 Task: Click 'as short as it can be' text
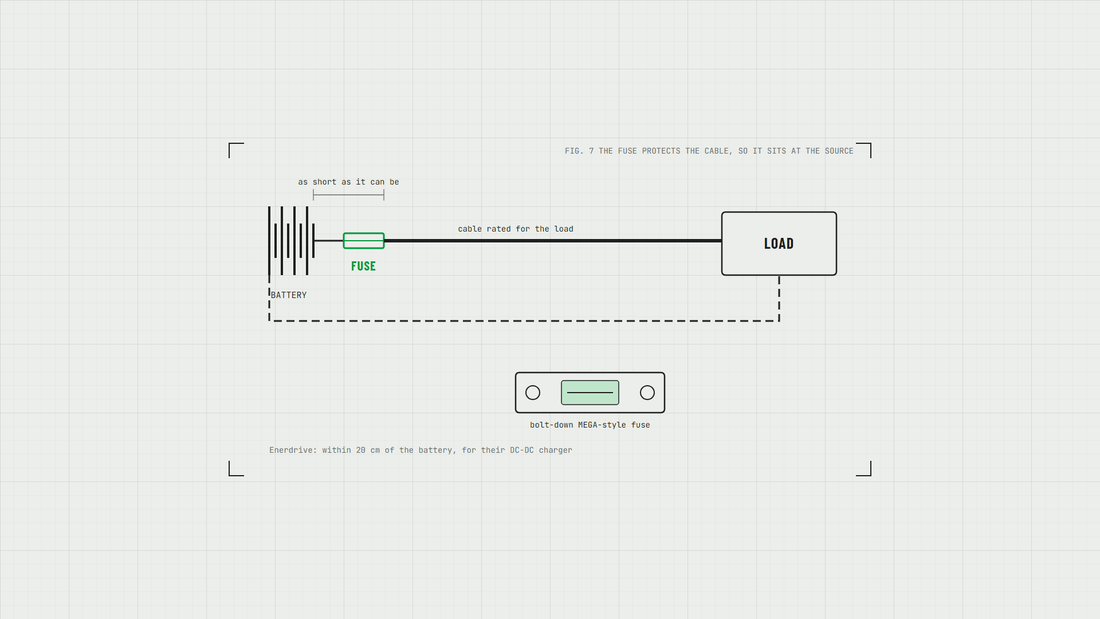point(349,182)
